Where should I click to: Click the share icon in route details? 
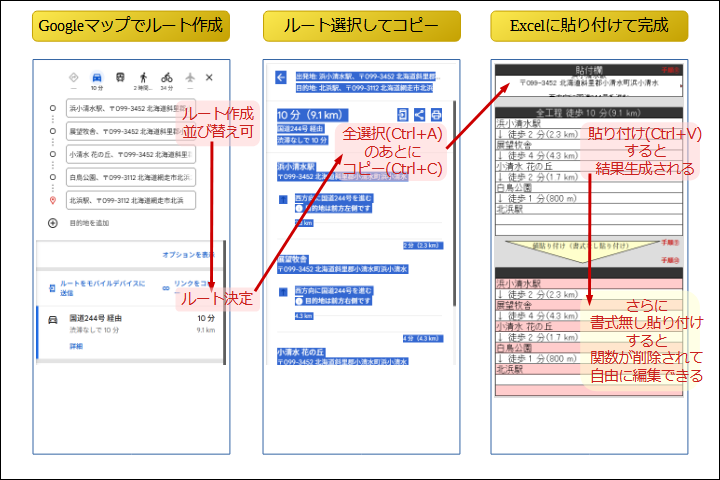[420, 114]
